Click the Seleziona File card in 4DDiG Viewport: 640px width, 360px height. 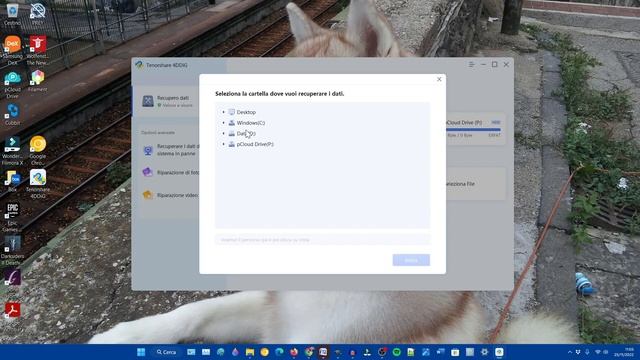[x=476, y=184]
